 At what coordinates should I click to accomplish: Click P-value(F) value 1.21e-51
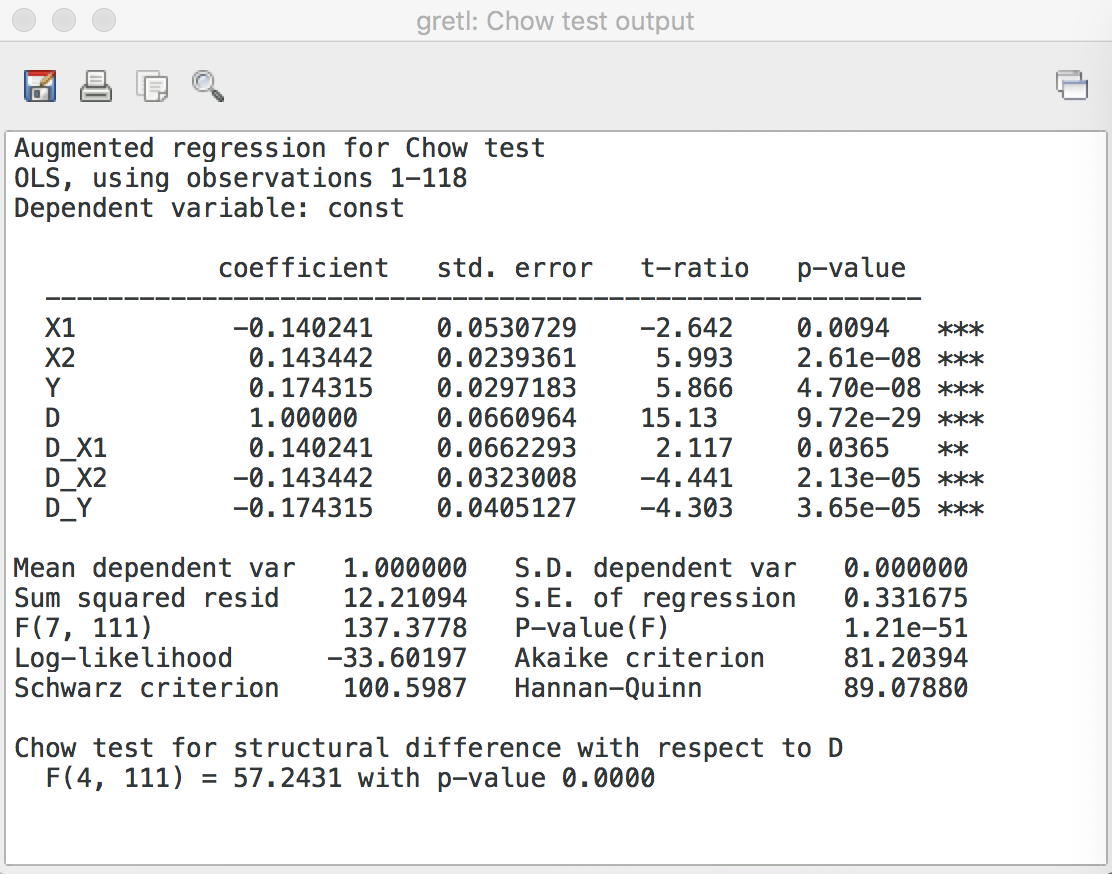906,628
